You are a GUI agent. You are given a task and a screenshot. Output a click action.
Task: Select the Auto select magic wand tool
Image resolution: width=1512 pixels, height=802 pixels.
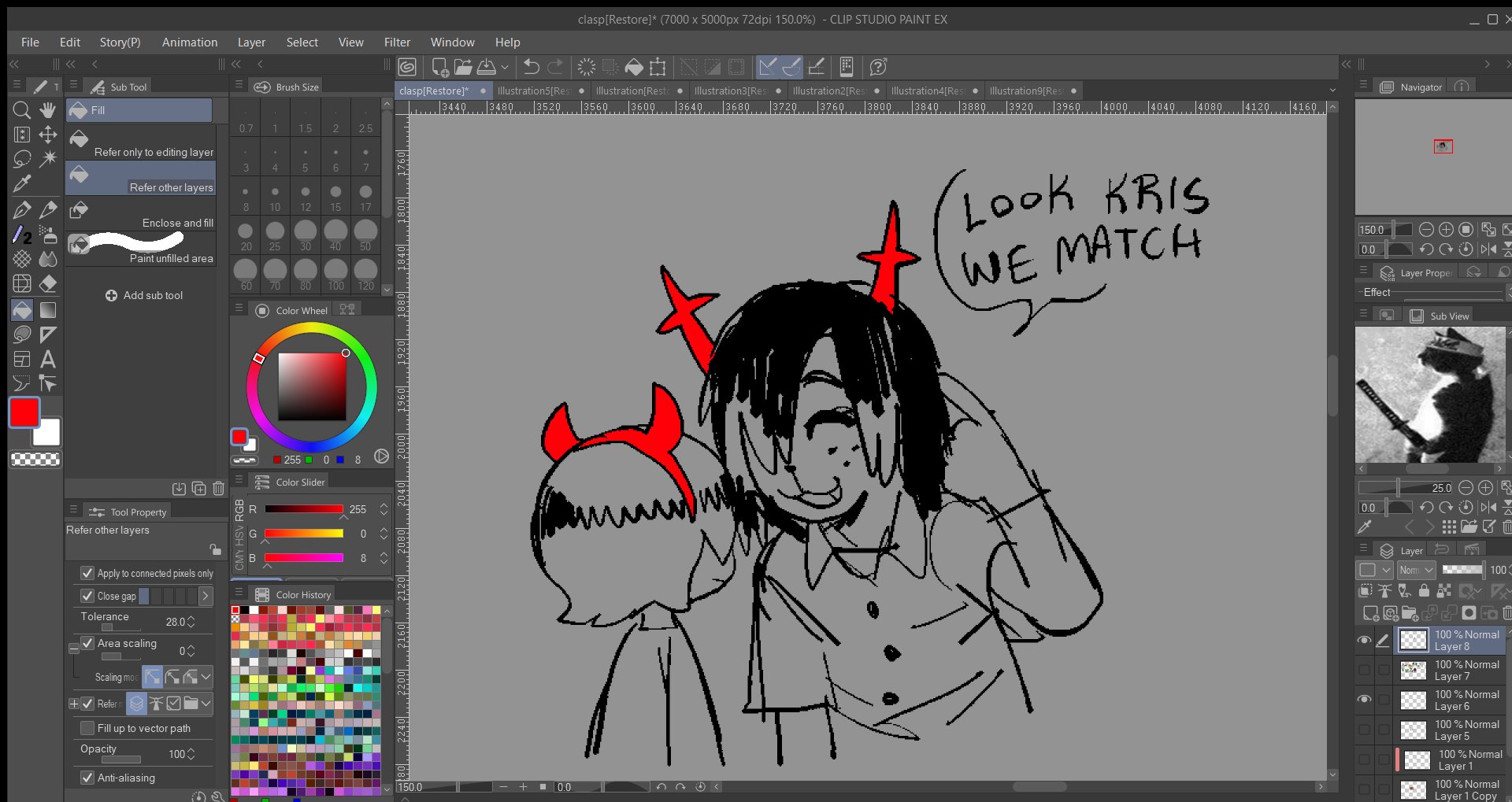coord(48,159)
